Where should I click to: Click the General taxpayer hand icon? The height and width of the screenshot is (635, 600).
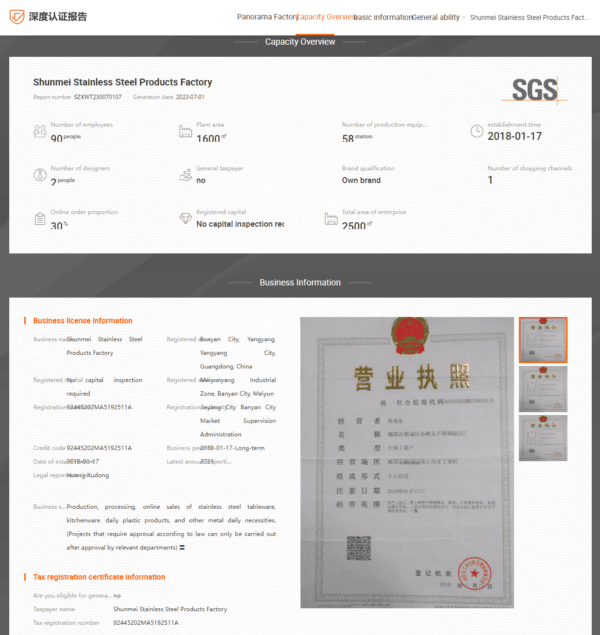coord(185,175)
